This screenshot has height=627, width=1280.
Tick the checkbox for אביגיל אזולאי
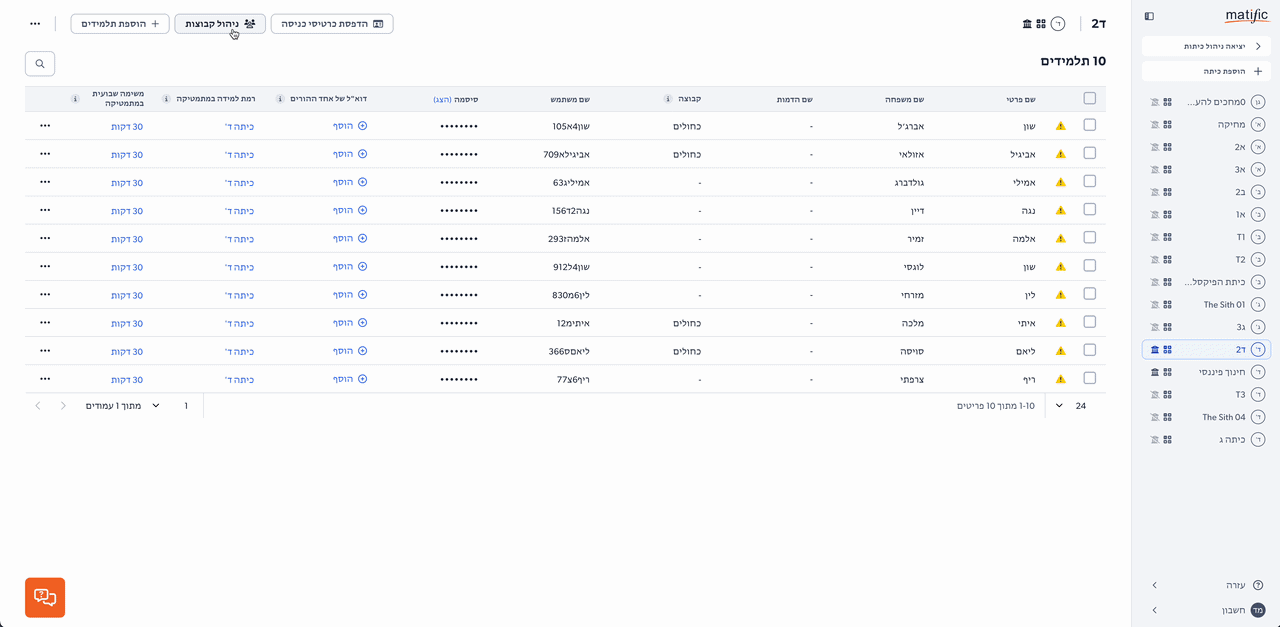[1090, 153]
